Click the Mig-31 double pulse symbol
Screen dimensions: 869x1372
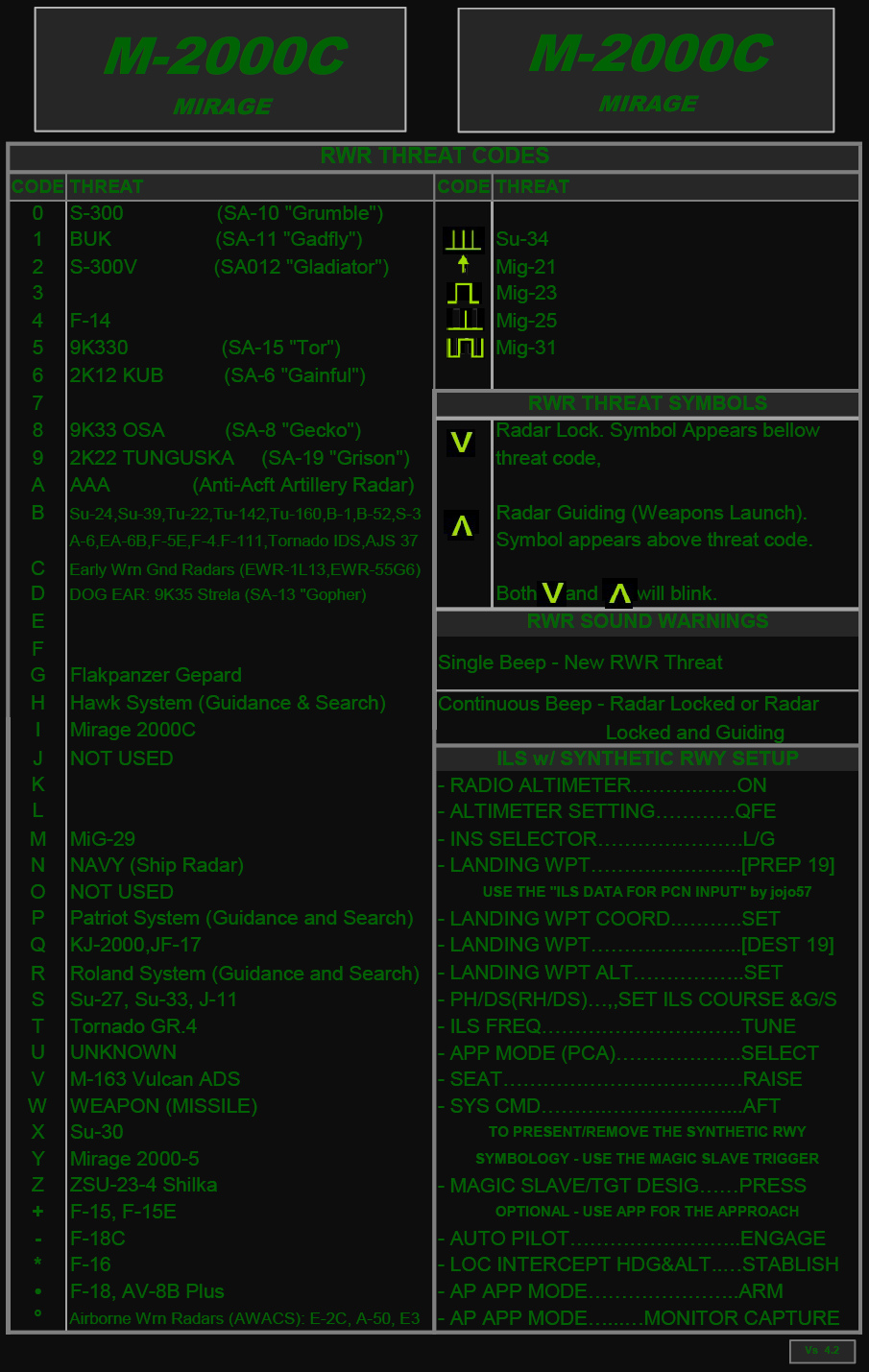pyautogui.click(x=464, y=348)
